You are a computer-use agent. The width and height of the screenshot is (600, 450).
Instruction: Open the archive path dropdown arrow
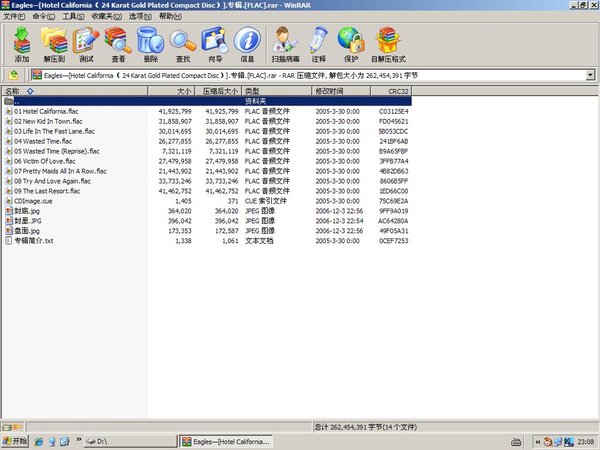click(590, 75)
